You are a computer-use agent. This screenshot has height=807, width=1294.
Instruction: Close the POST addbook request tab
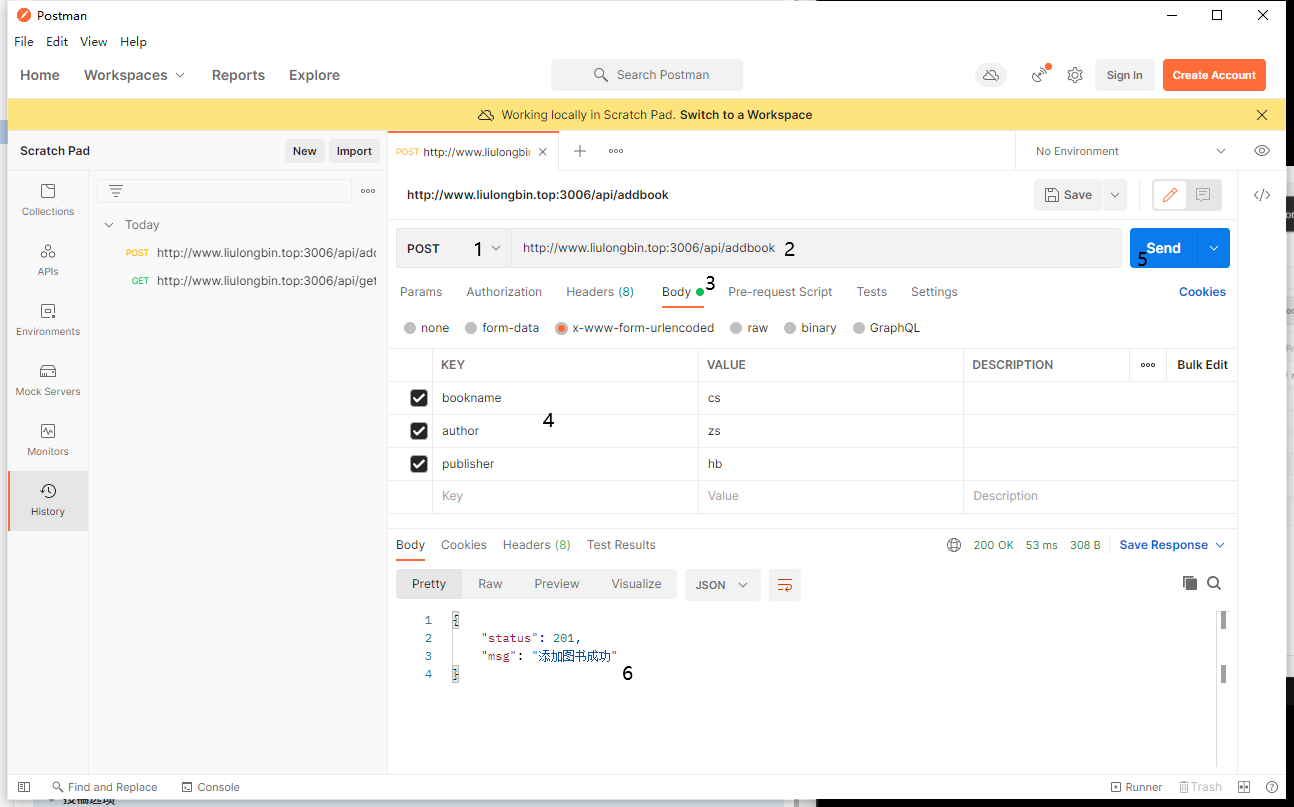[x=543, y=152]
